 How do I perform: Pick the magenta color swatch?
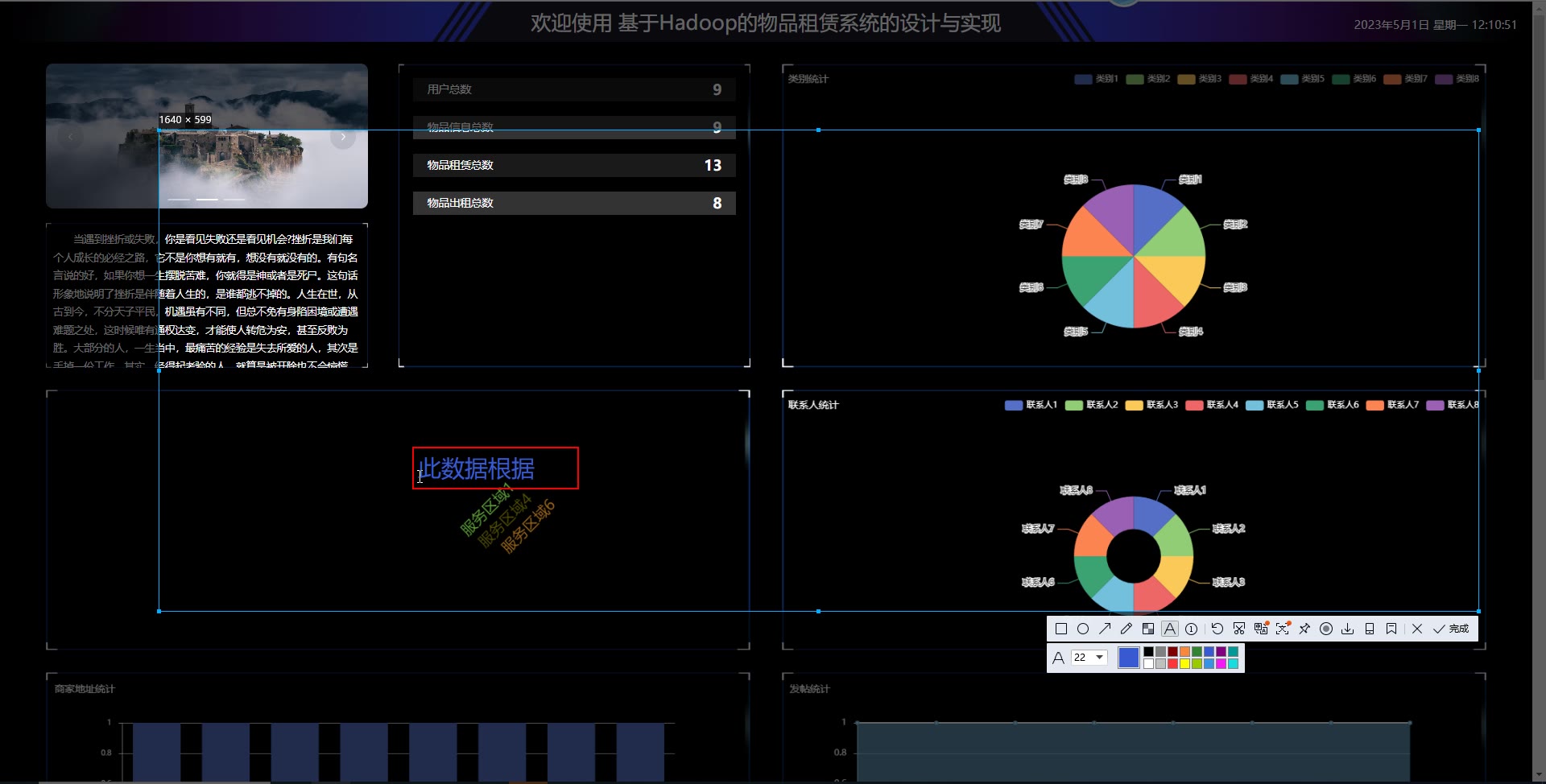tap(1221, 664)
